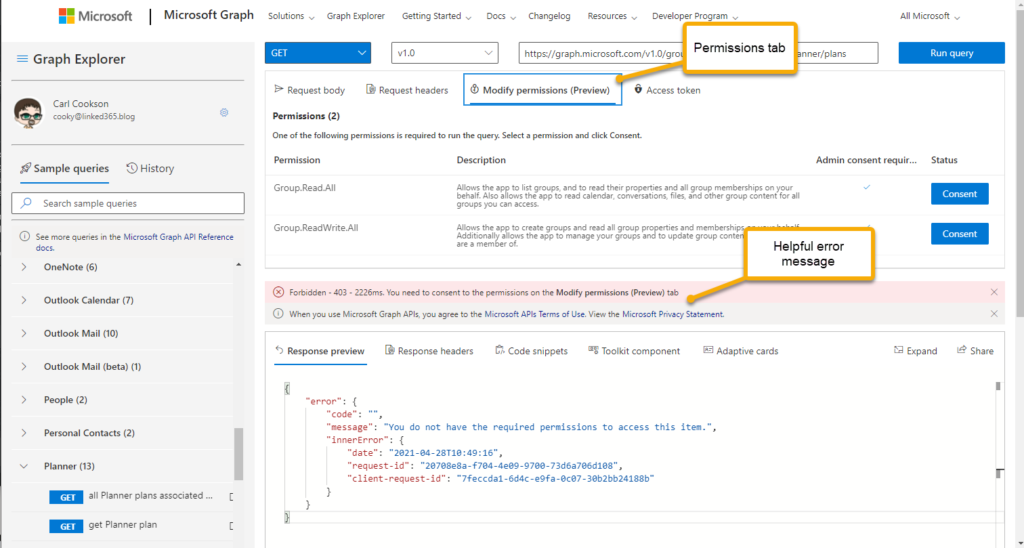1024x548 pixels.
Task: Share the current query
Action: coord(975,351)
